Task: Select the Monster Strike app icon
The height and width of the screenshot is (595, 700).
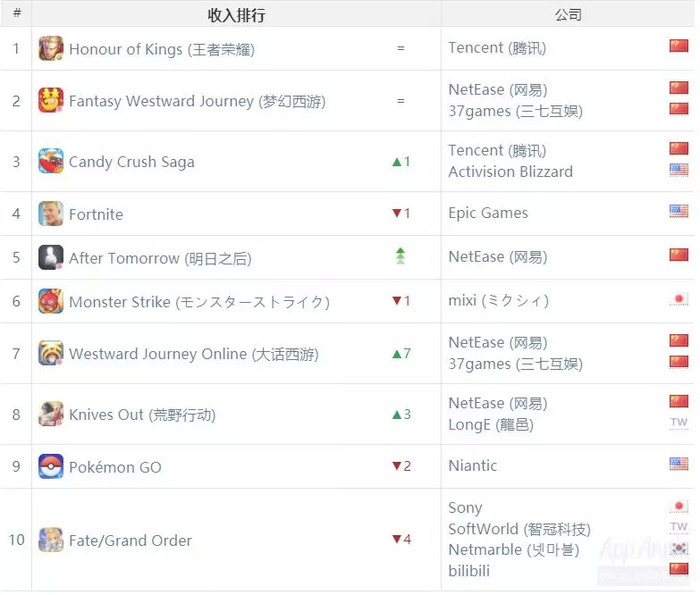Action: [50, 301]
